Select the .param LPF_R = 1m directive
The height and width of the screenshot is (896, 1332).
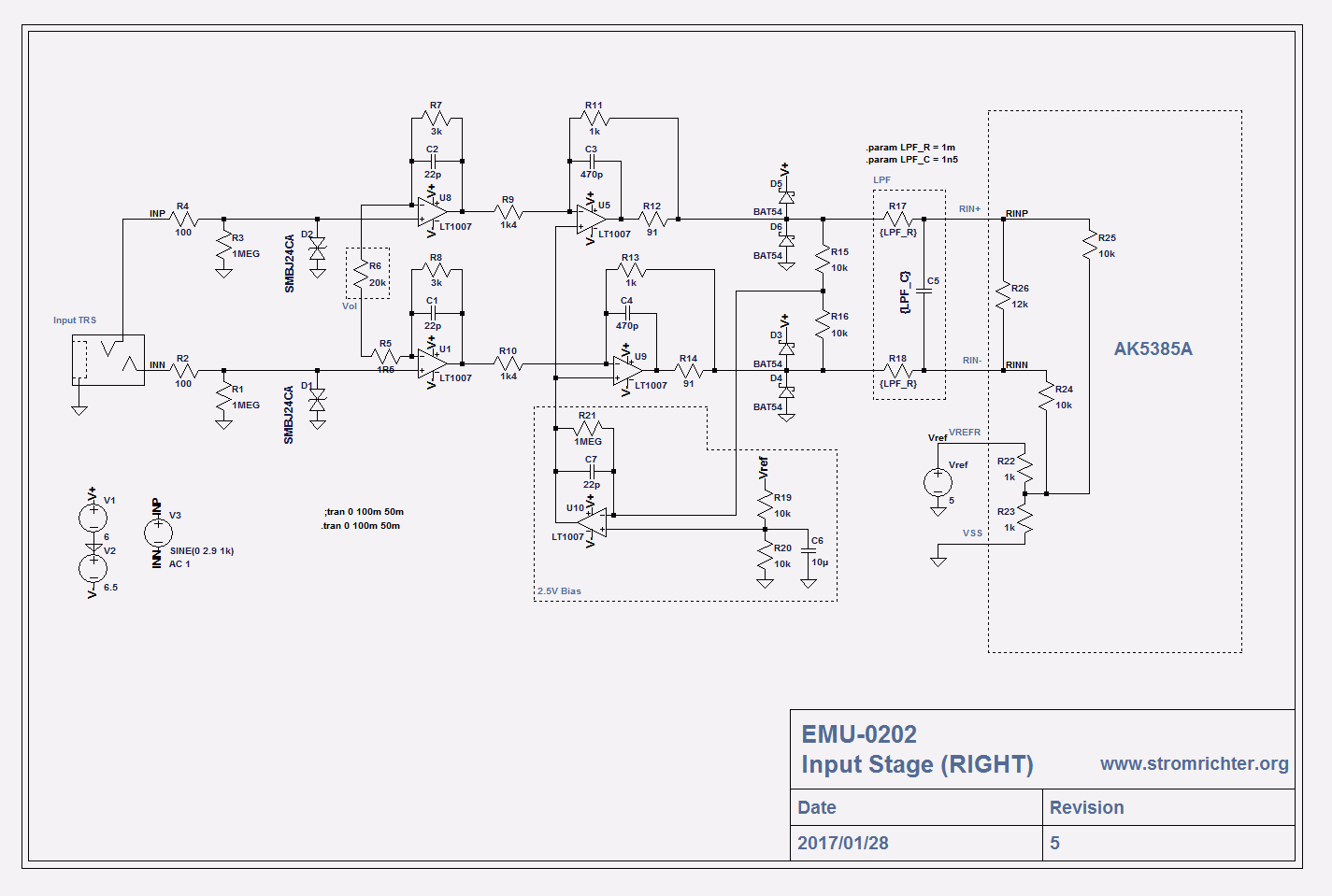click(x=909, y=148)
